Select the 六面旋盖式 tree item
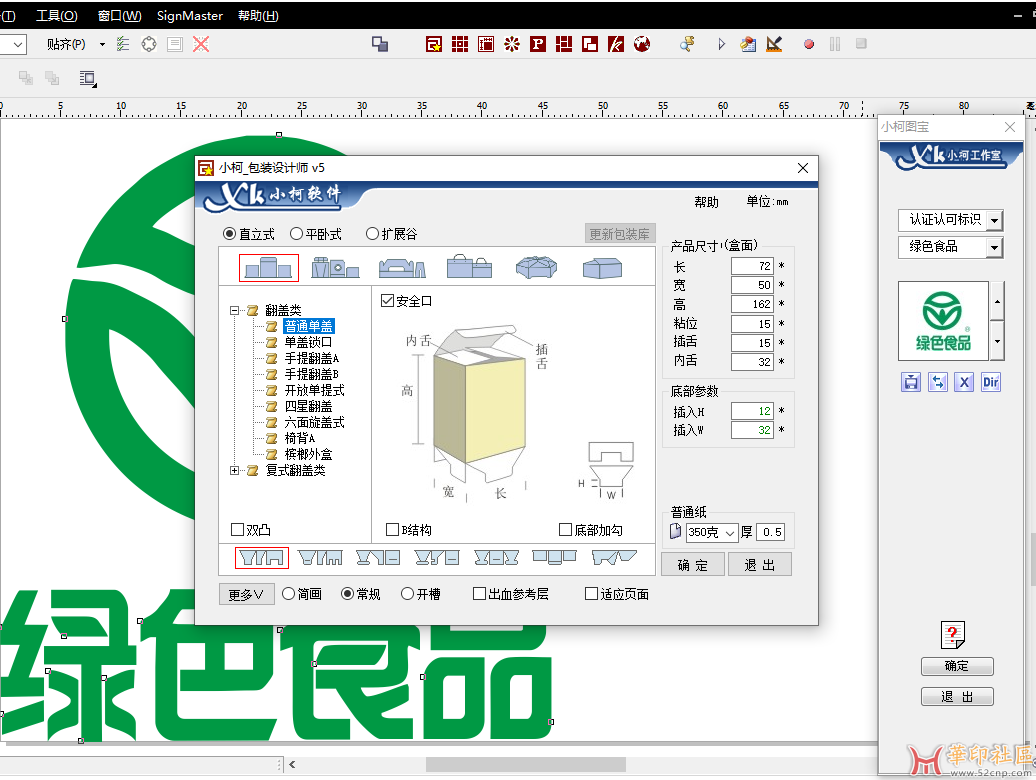Image resolution: width=1036 pixels, height=780 pixels. coord(314,422)
